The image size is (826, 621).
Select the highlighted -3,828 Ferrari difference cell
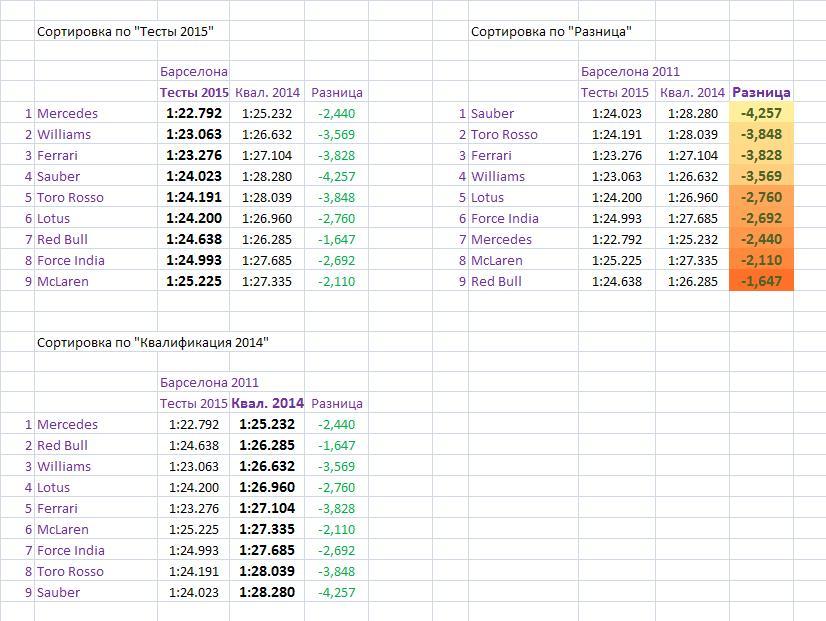(x=761, y=155)
